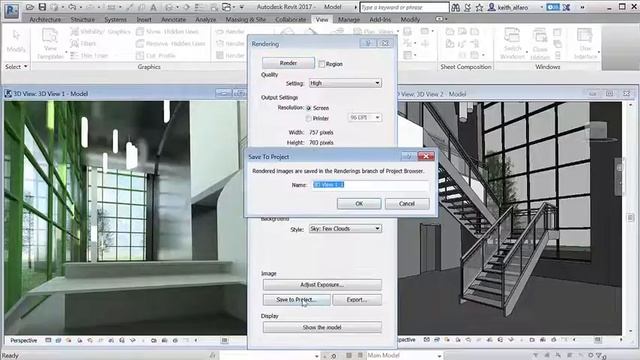The height and width of the screenshot is (360, 640).
Task: Click the Adjust Exposure button
Action: click(322, 284)
